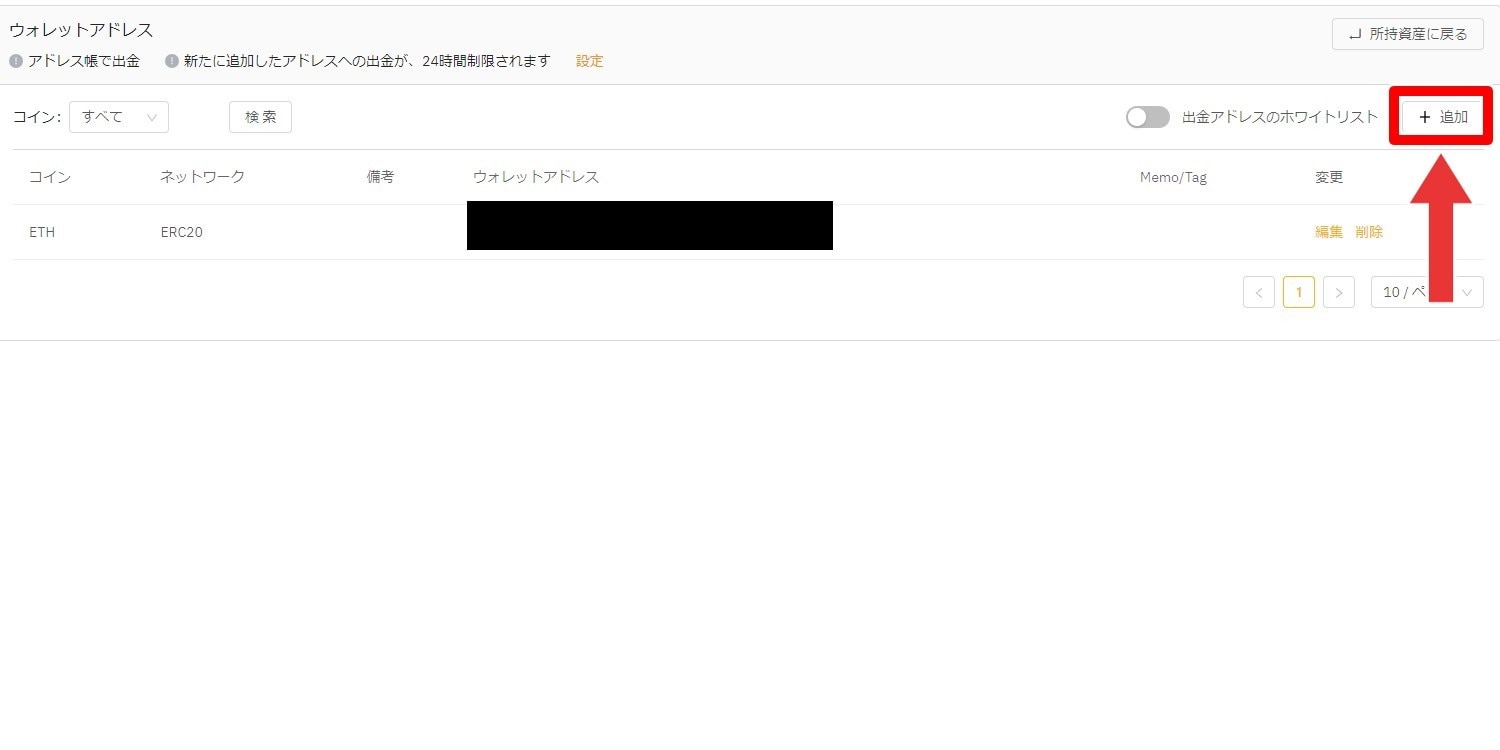The height and width of the screenshot is (750, 1500).
Task: Click the info icon beside 24時間制限 notice
Action: click(x=172, y=61)
